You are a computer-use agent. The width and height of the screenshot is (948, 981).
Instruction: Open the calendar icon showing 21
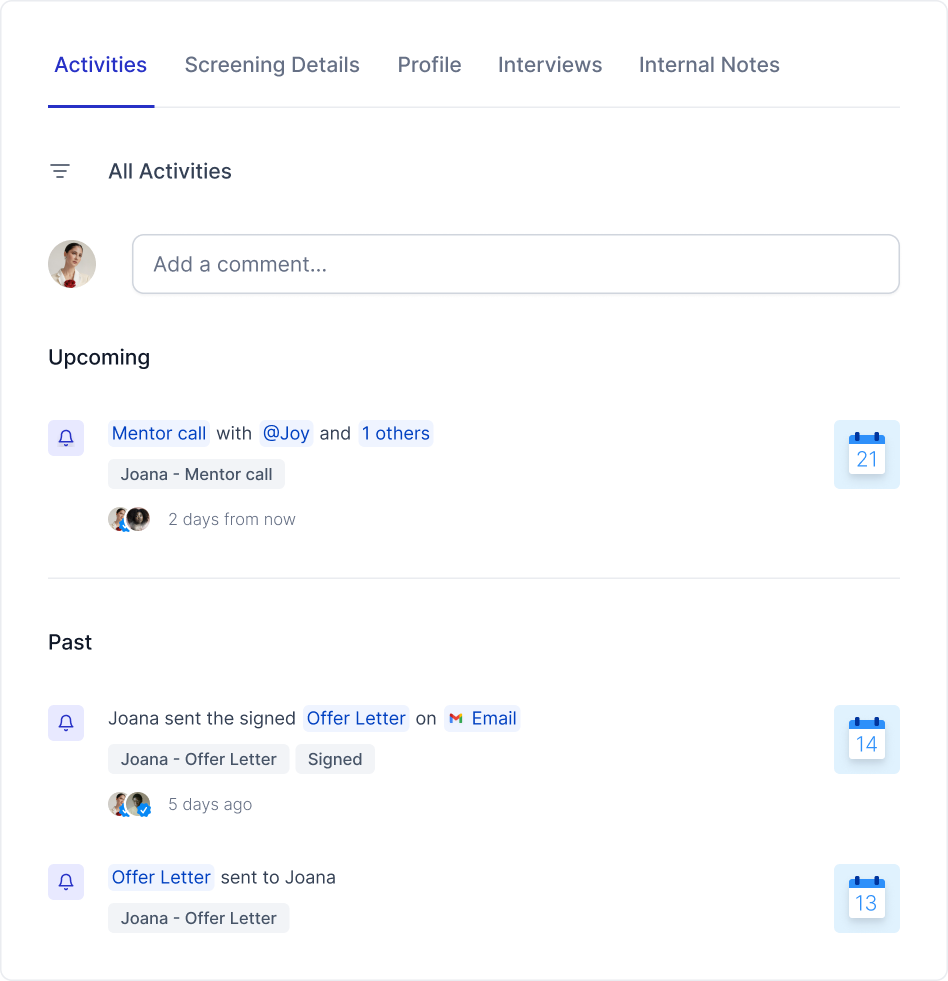click(867, 454)
